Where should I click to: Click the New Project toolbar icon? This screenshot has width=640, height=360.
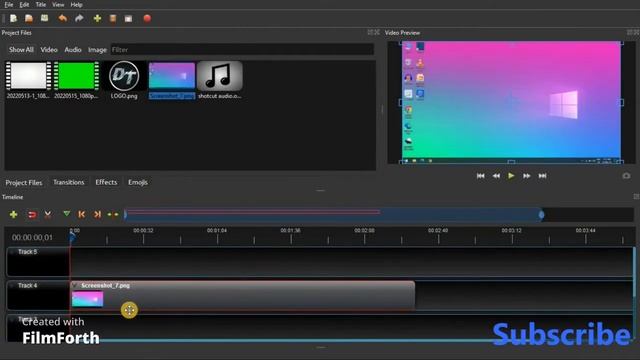13,18
